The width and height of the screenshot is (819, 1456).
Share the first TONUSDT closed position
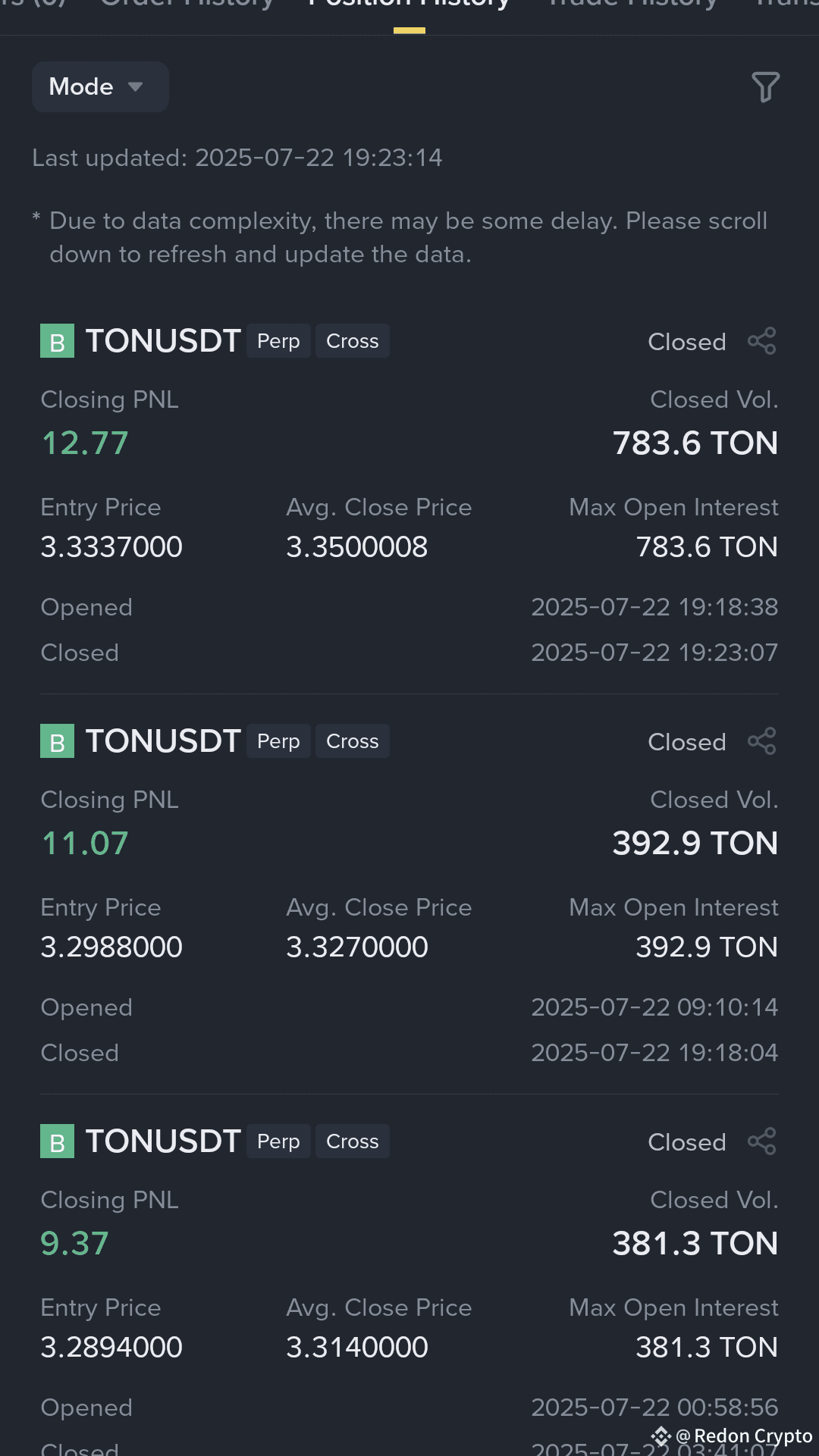tap(762, 341)
